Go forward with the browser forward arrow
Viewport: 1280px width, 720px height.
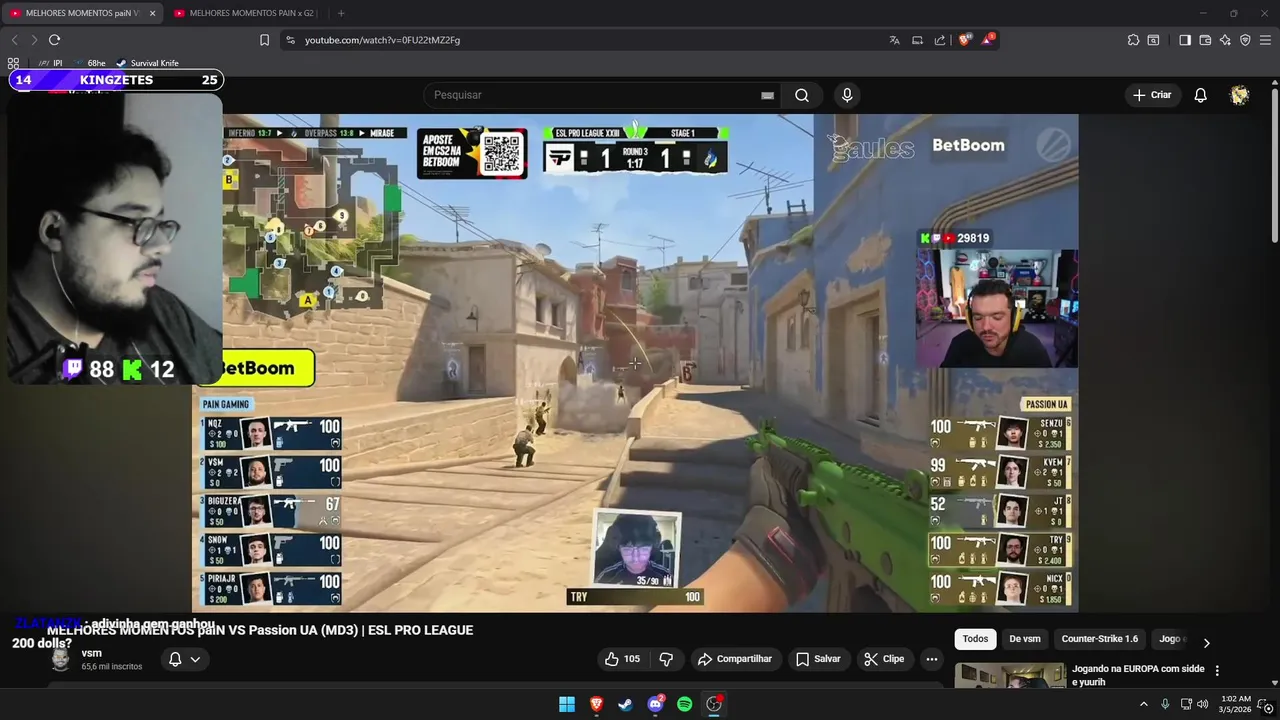coord(34,40)
